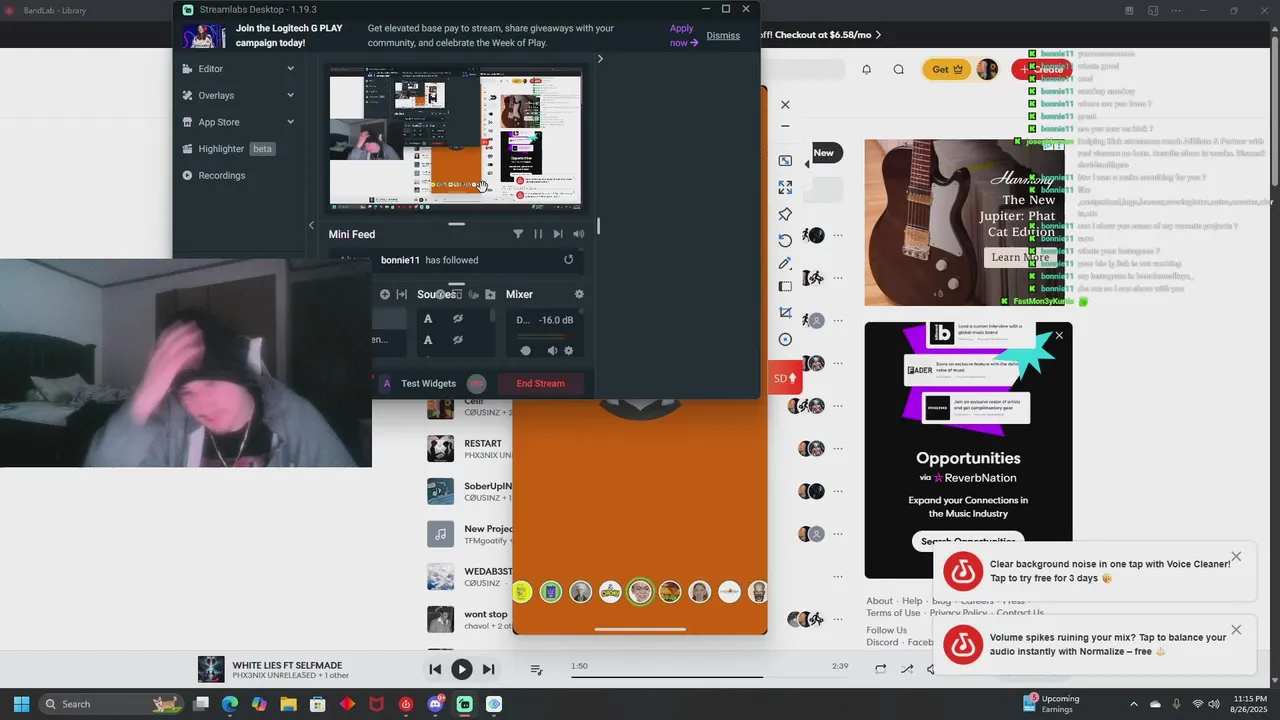Image resolution: width=1280 pixels, height=720 pixels.
Task: Open the Help footer link
Action: (911, 601)
